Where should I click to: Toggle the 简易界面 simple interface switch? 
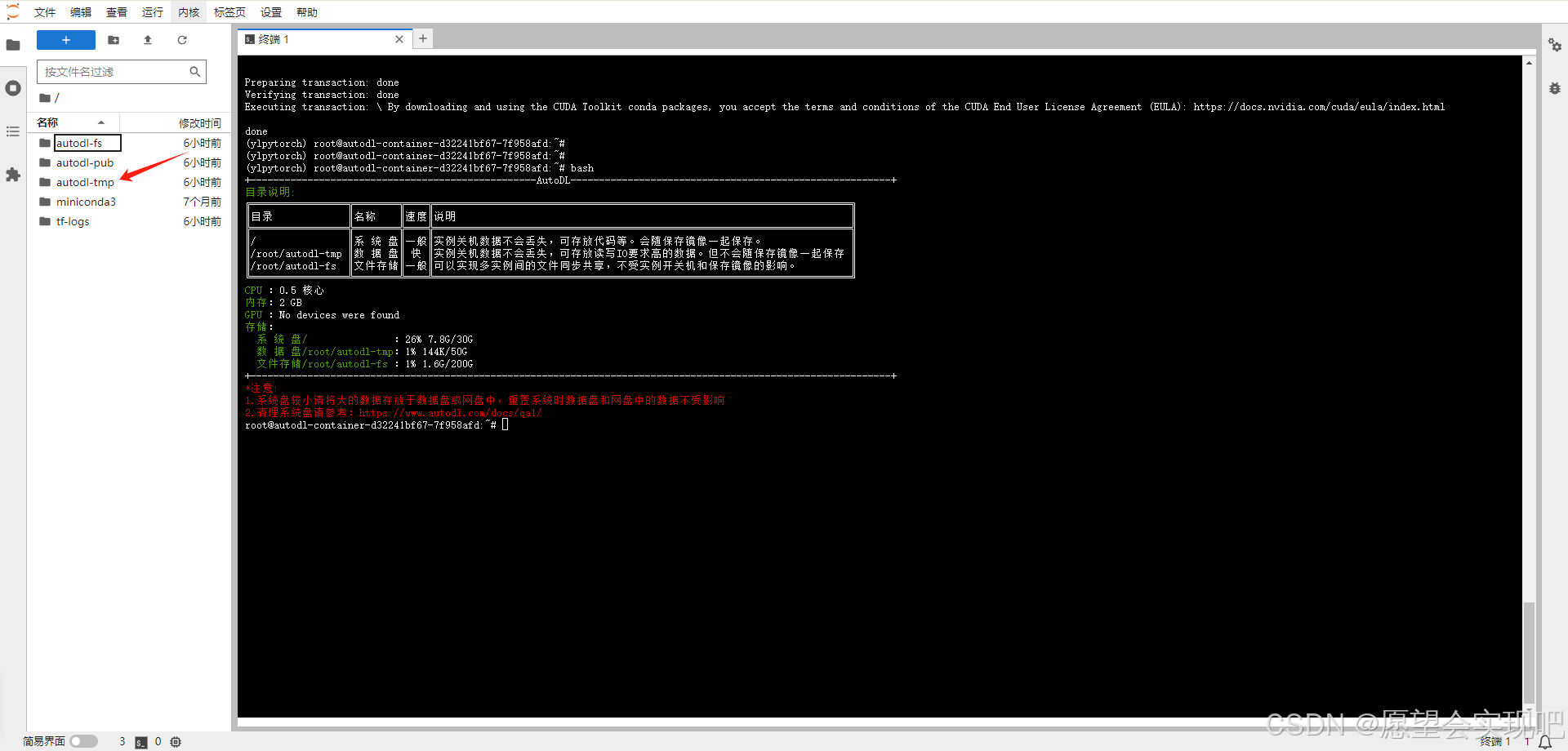point(83,741)
